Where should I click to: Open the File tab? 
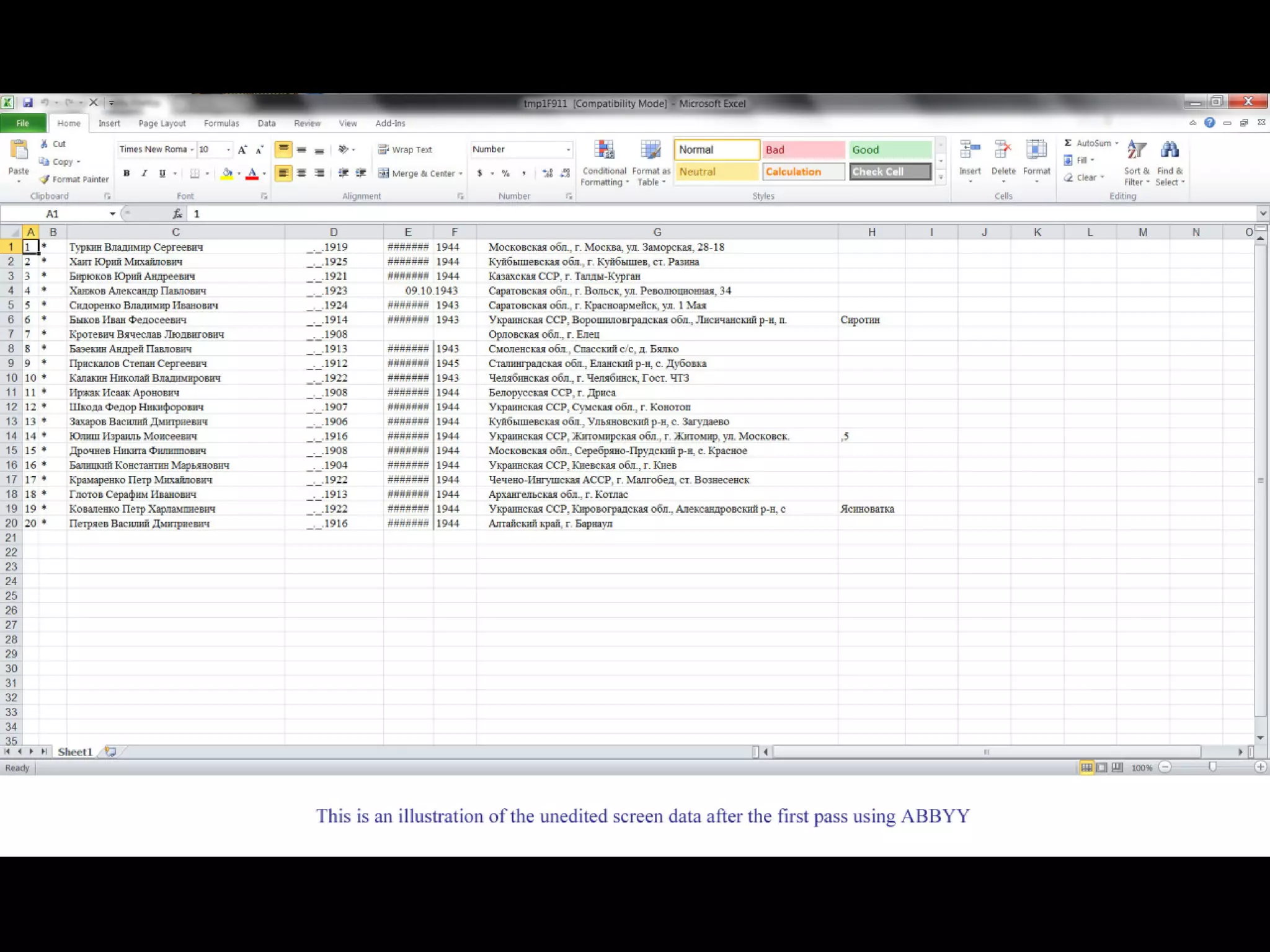point(23,123)
